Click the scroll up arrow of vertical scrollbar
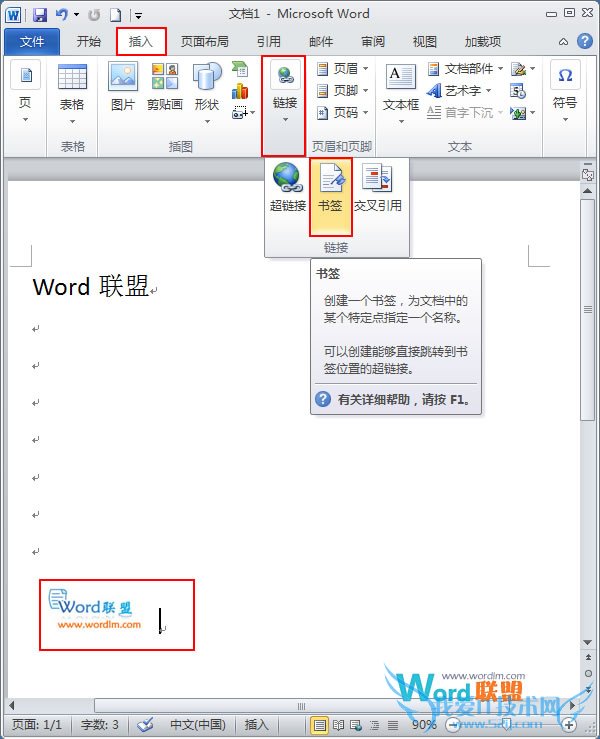 [x=587, y=191]
